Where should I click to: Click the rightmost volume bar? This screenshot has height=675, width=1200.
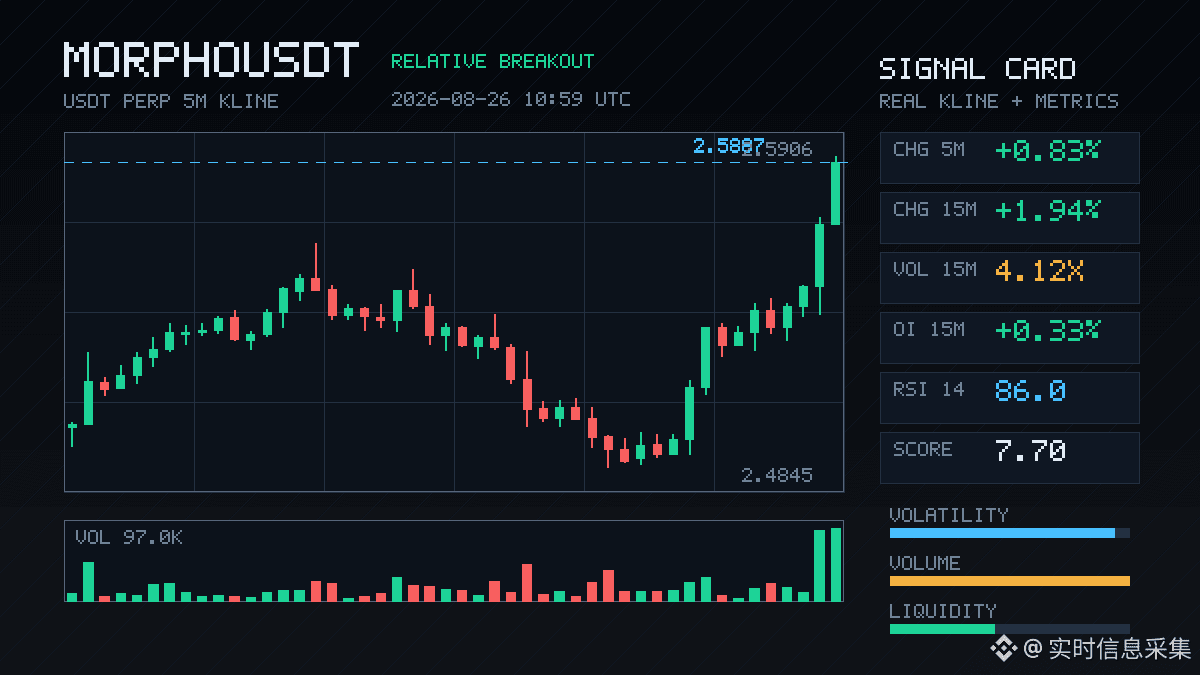point(836,565)
